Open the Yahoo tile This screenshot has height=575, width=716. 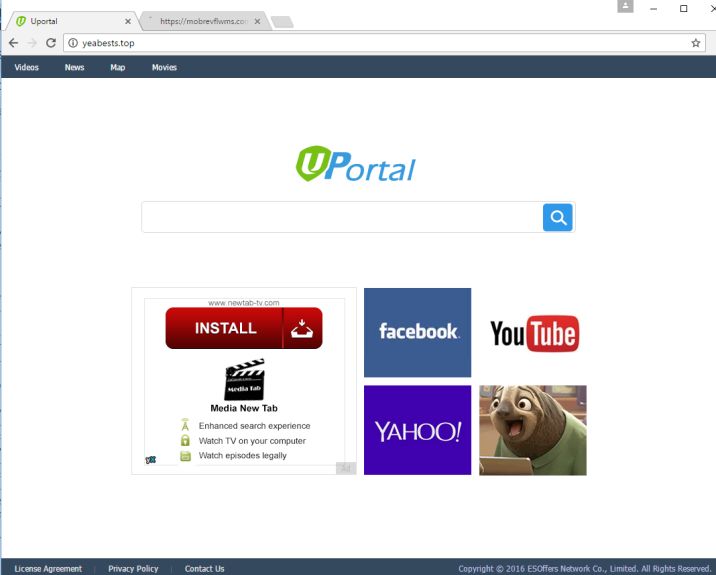[417, 430]
